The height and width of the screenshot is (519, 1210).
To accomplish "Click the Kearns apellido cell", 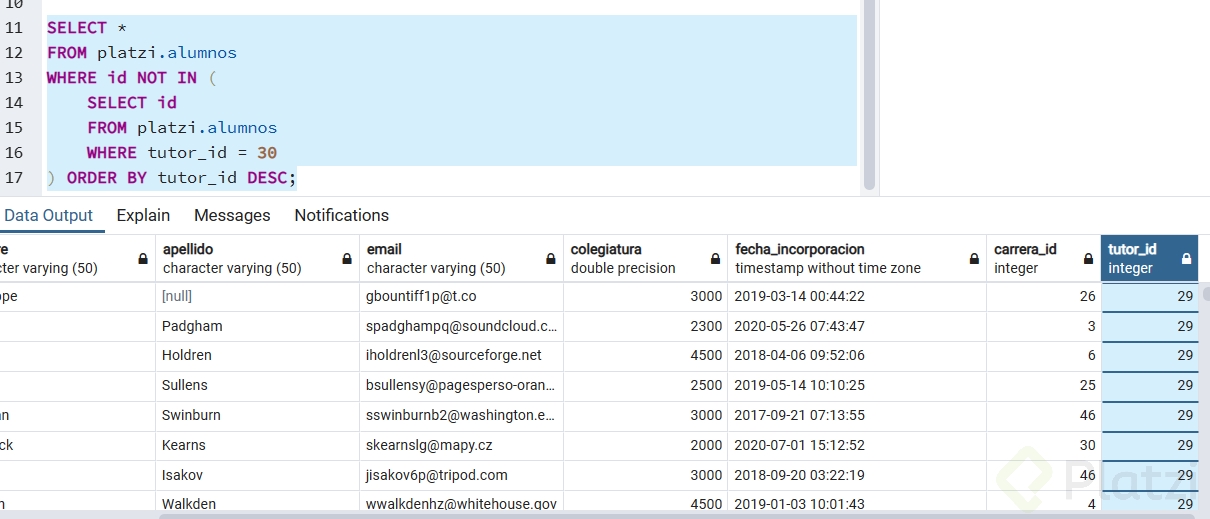I will pos(258,446).
